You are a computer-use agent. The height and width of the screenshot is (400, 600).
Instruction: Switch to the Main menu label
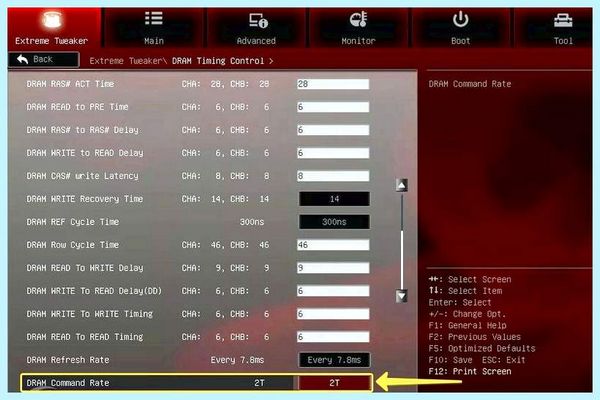coord(154,41)
